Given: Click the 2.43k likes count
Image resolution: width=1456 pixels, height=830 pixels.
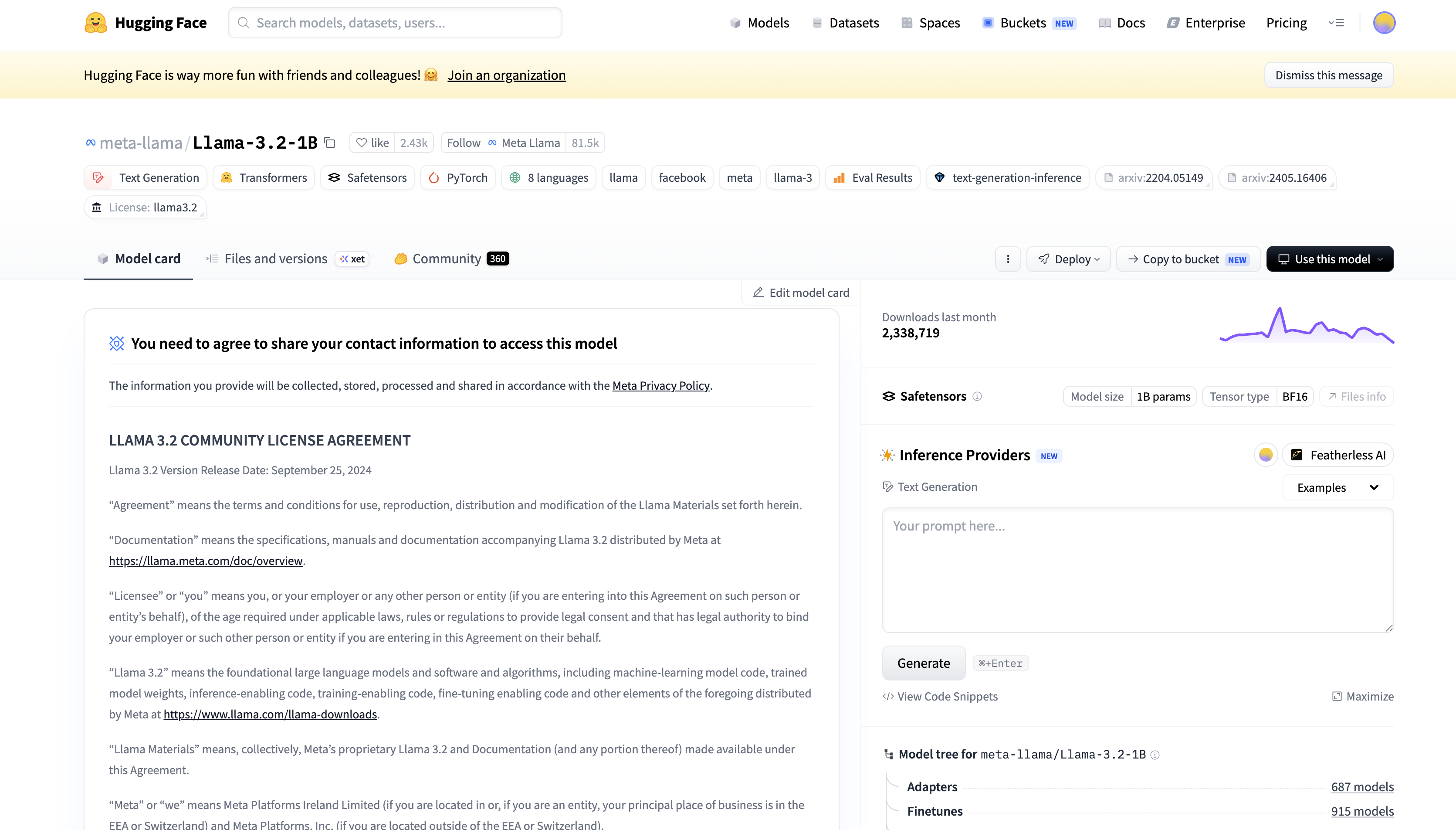Looking at the screenshot, I should (x=413, y=143).
